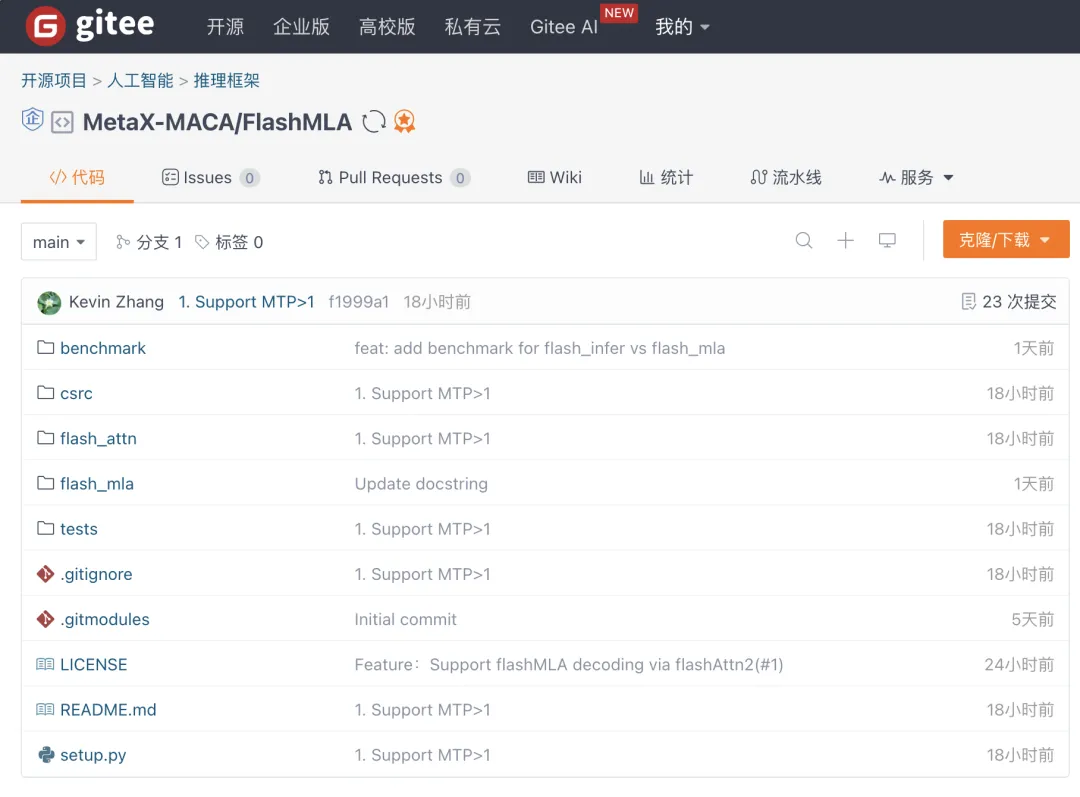The width and height of the screenshot is (1080, 797).
Task: Open the 我的 dropdown menu
Action: (x=682, y=27)
